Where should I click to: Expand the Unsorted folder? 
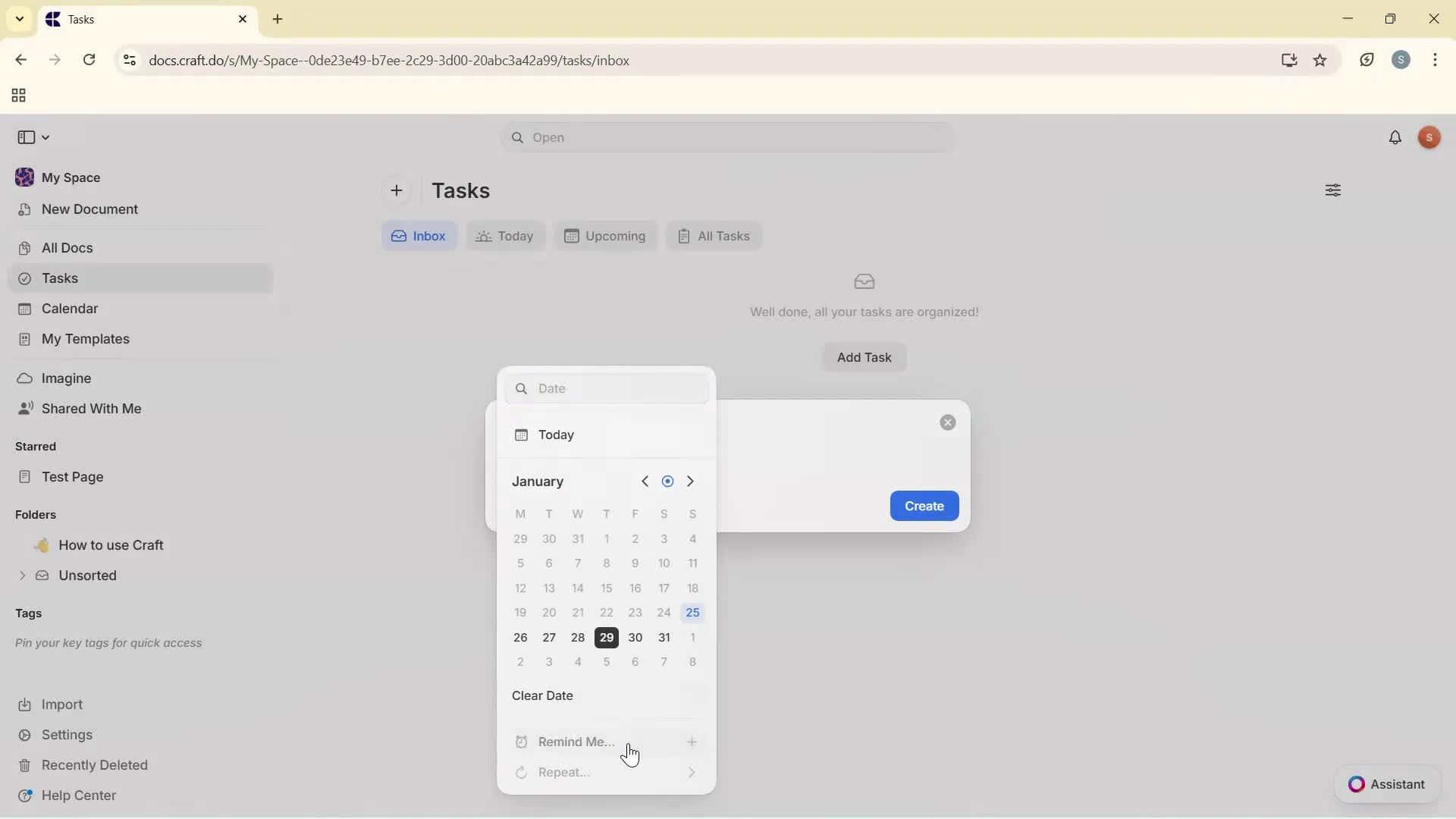tap(21, 576)
